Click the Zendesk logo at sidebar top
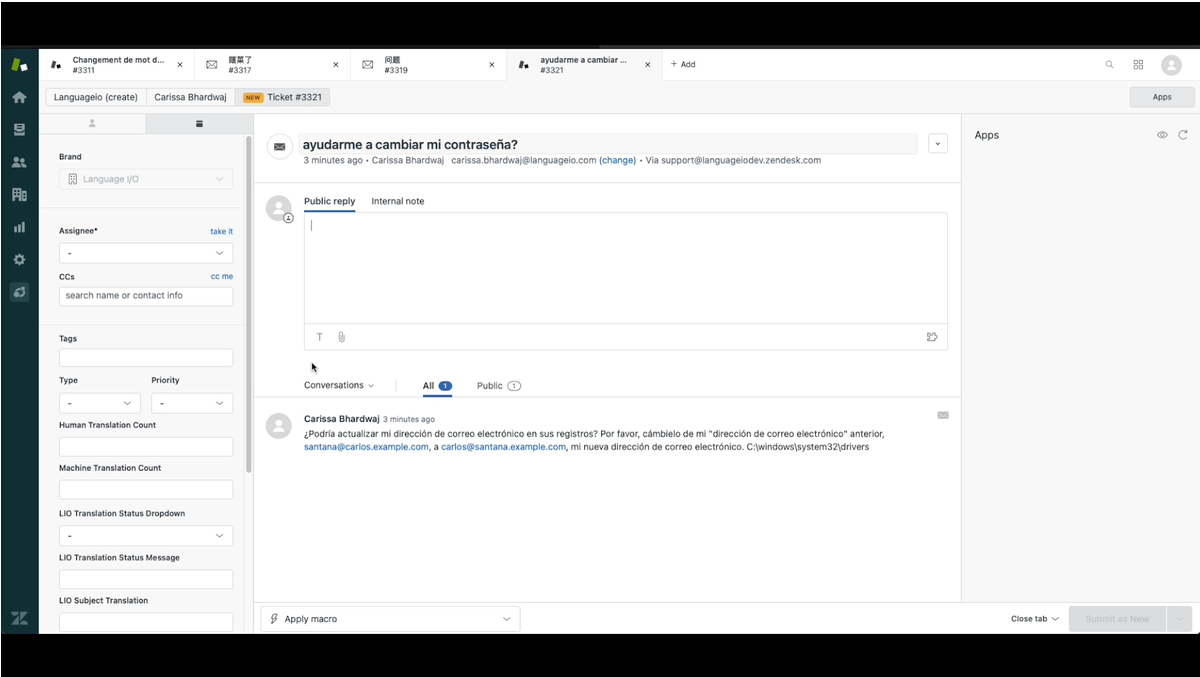1200x677 pixels. tap(19, 65)
